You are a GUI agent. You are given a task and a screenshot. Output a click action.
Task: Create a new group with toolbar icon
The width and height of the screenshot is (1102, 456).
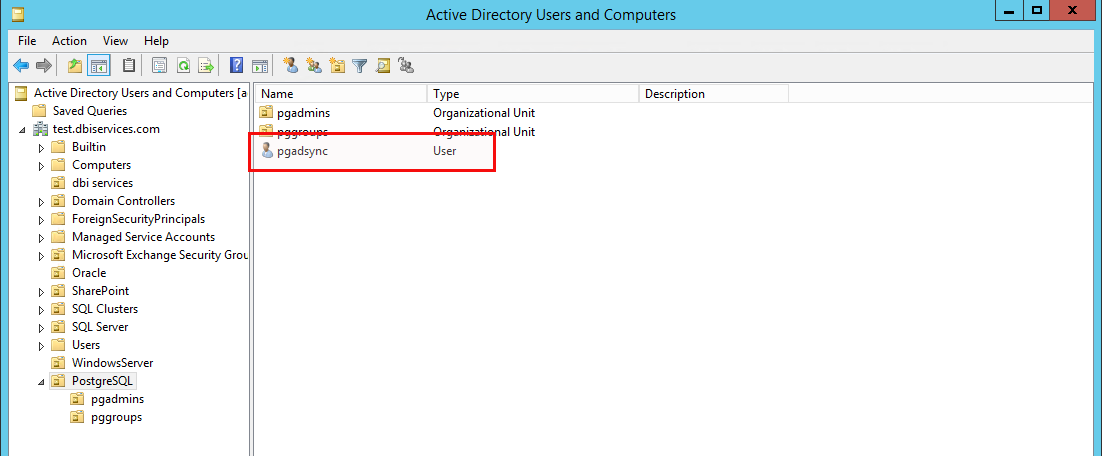click(314, 66)
